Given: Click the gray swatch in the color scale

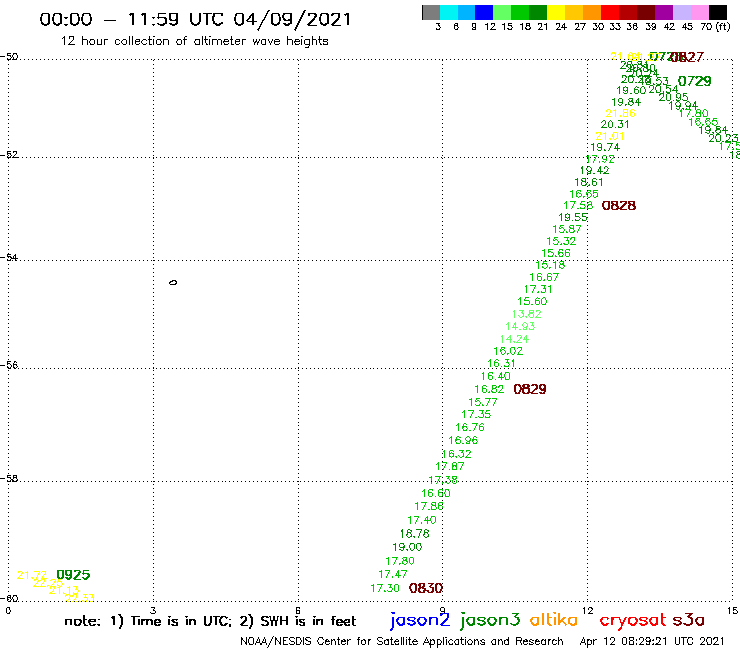Looking at the screenshot, I should click(x=431, y=12).
